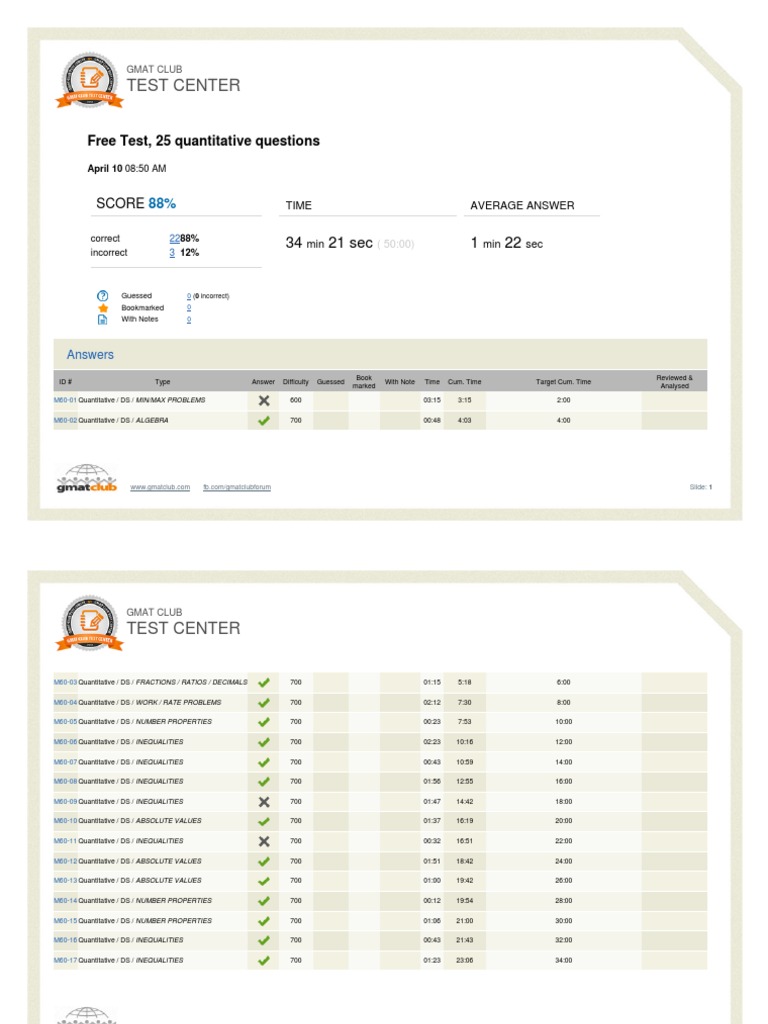Click the incorrect X mark for M60-01
The width and height of the screenshot is (768, 1024).
pyautogui.click(x=264, y=400)
